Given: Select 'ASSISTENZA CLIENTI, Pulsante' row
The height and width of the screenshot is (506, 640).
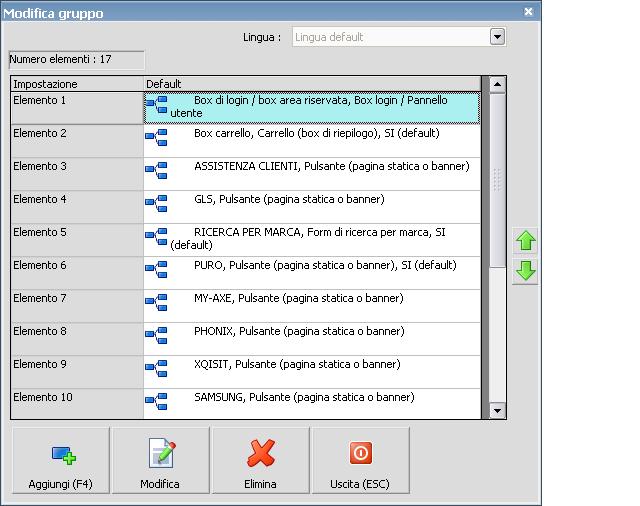Looking at the screenshot, I should [x=312, y=174].
